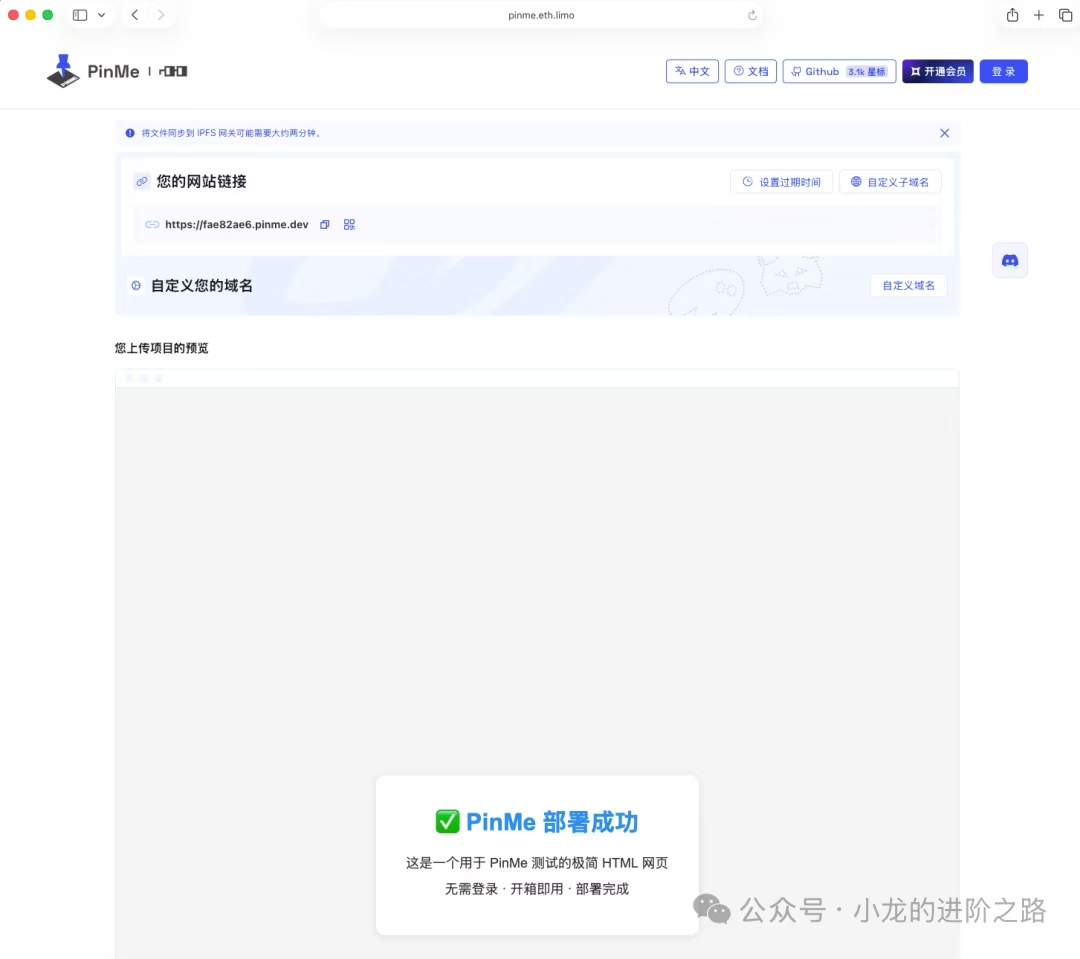
Task: Switch language with 中文 button
Action: click(x=692, y=72)
